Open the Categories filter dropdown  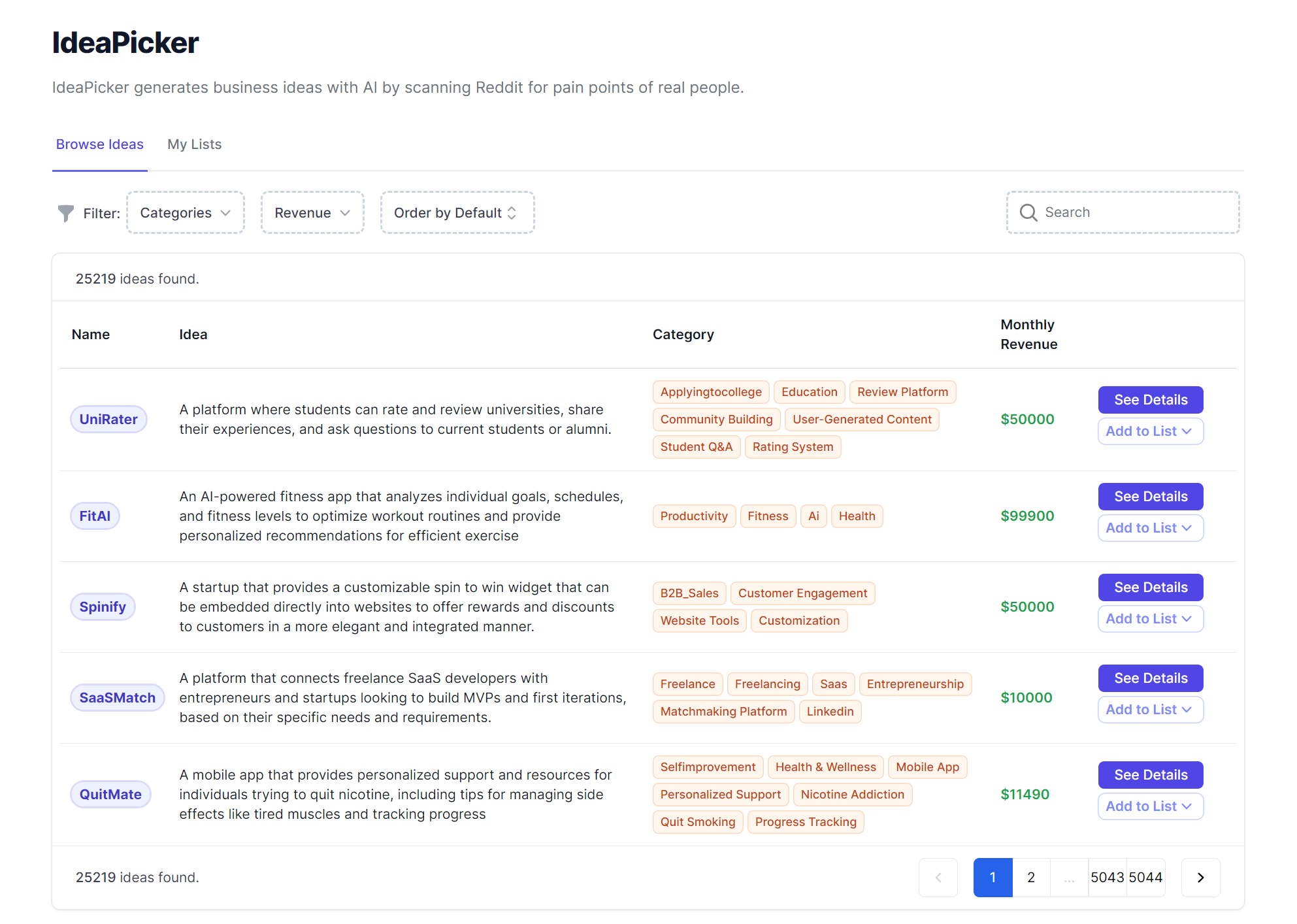coord(185,213)
